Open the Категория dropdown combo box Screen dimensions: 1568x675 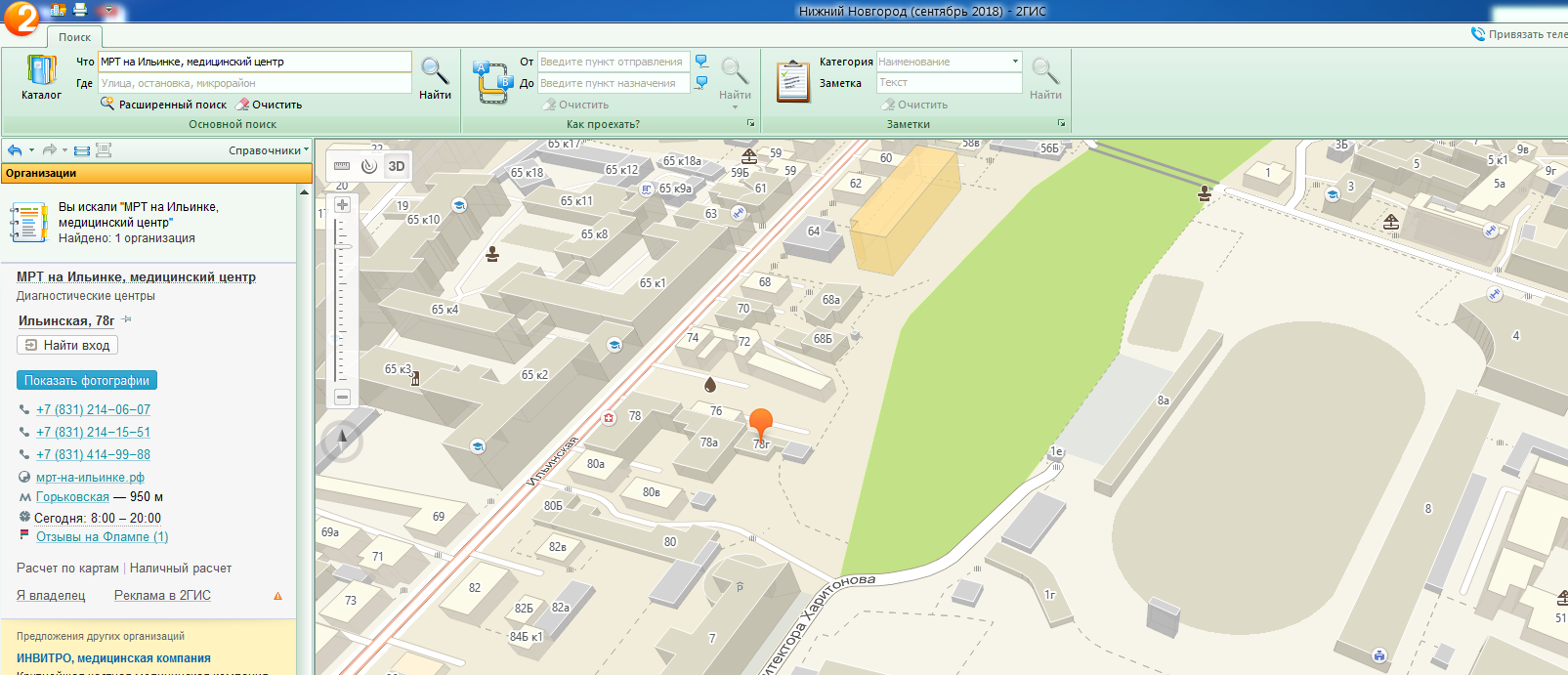(949, 62)
